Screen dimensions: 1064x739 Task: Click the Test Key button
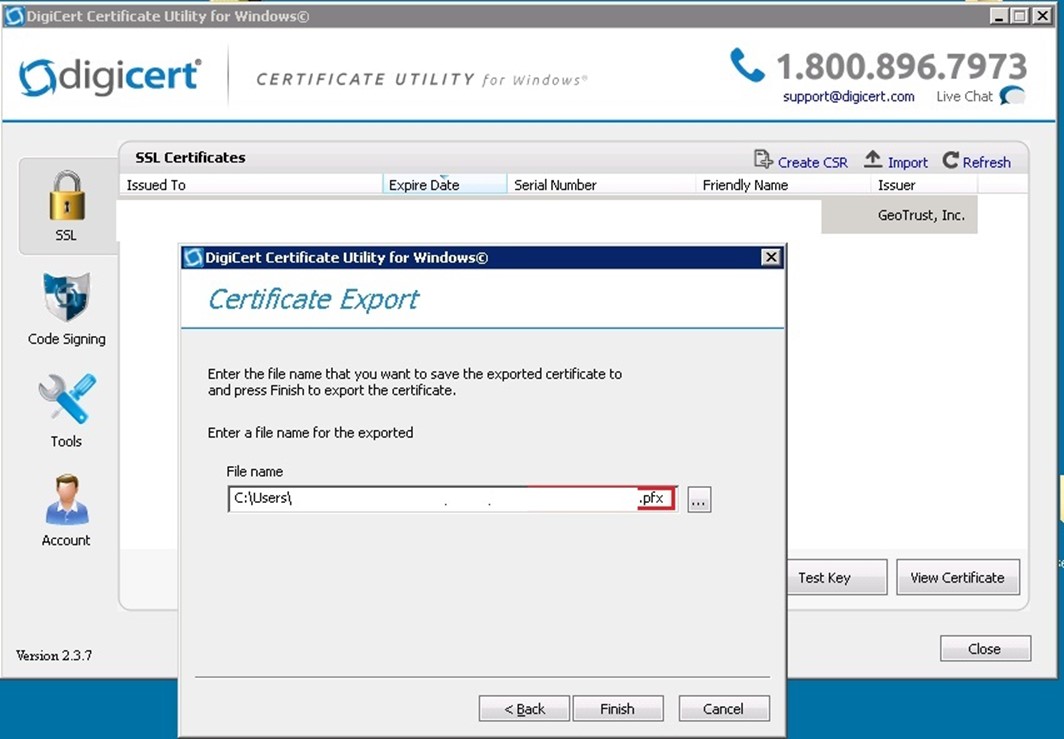tap(837, 577)
